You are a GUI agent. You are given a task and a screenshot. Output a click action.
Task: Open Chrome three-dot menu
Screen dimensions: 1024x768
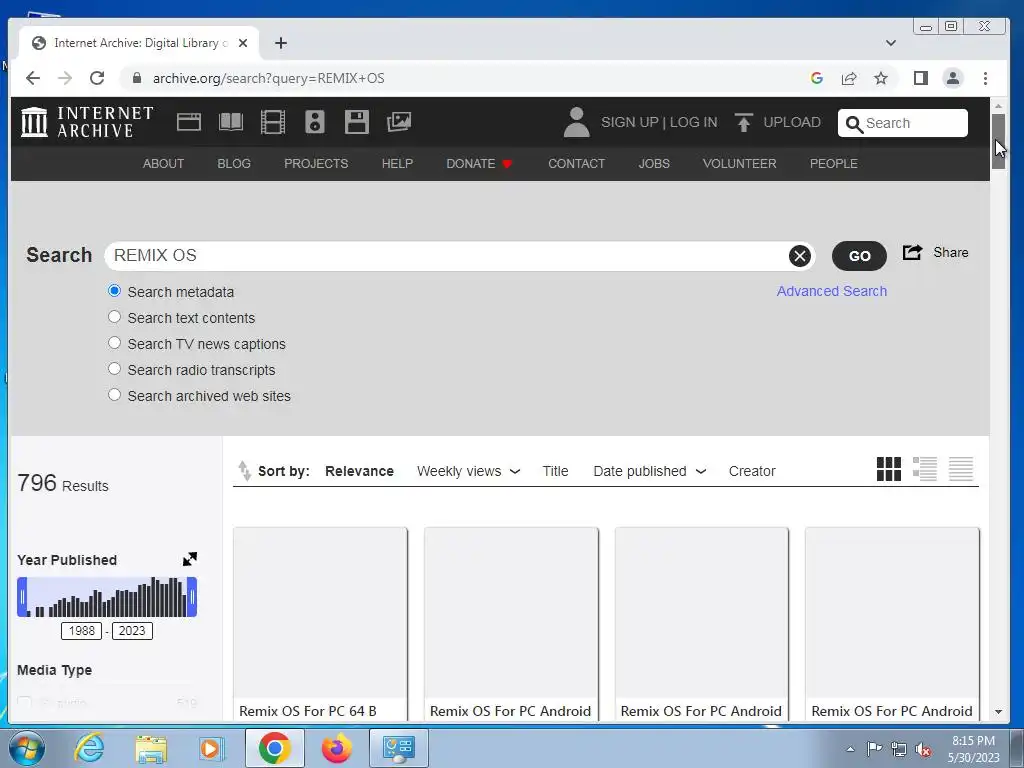[985, 78]
